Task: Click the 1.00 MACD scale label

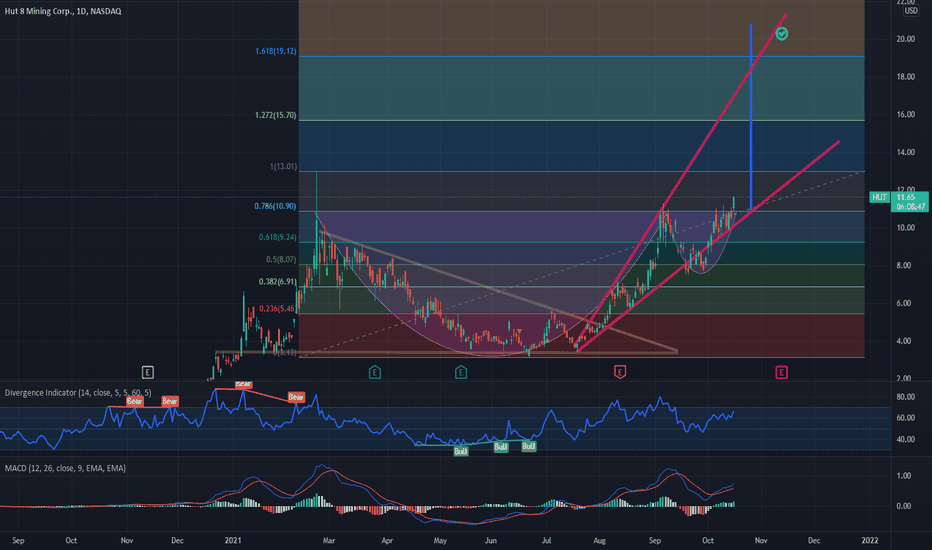Action: 903,476
